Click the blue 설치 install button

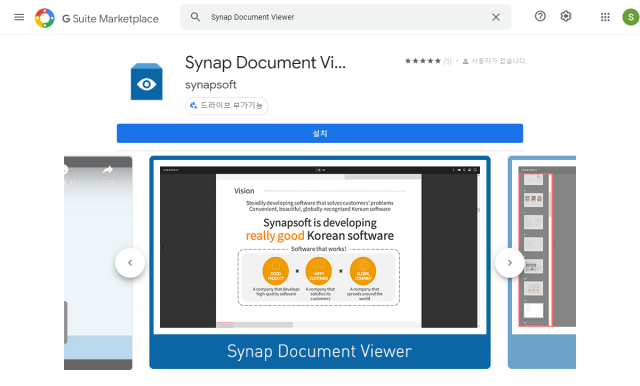(x=320, y=133)
